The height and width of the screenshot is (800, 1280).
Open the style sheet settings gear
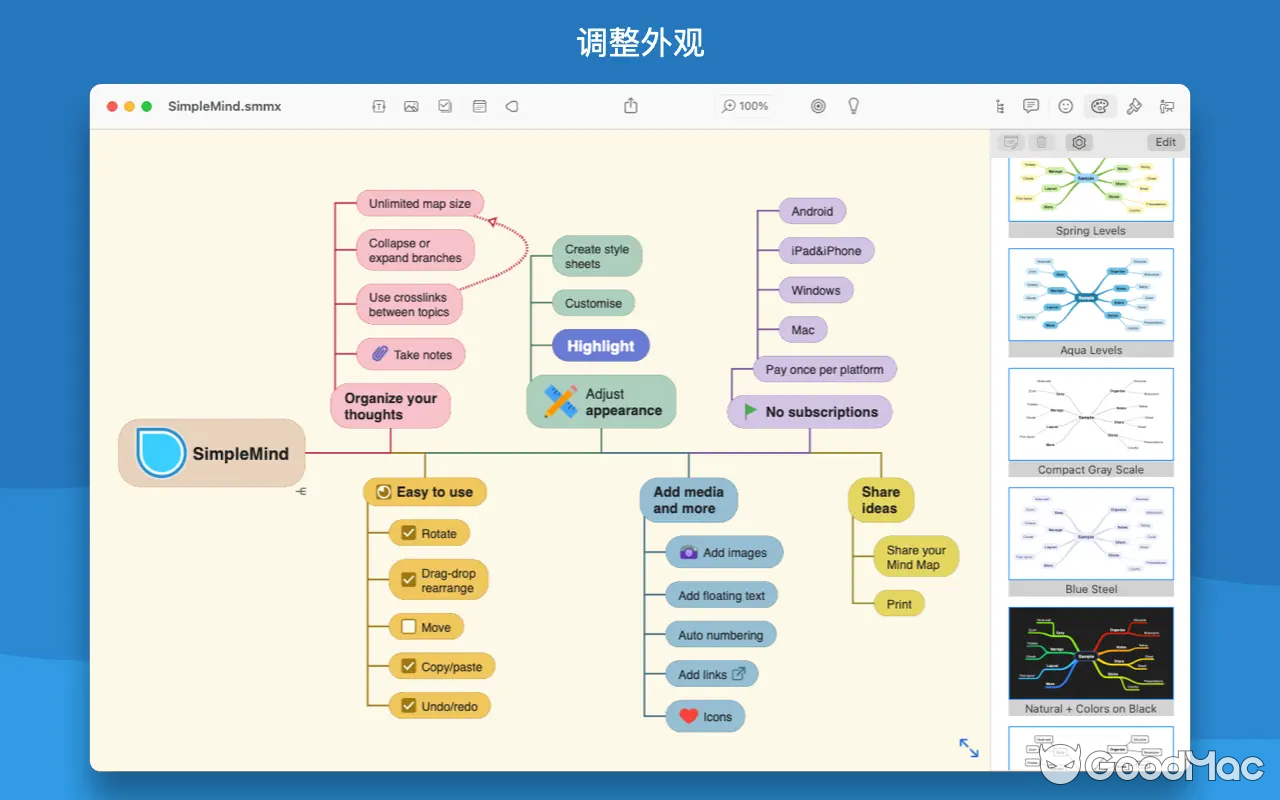[1079, 142]
